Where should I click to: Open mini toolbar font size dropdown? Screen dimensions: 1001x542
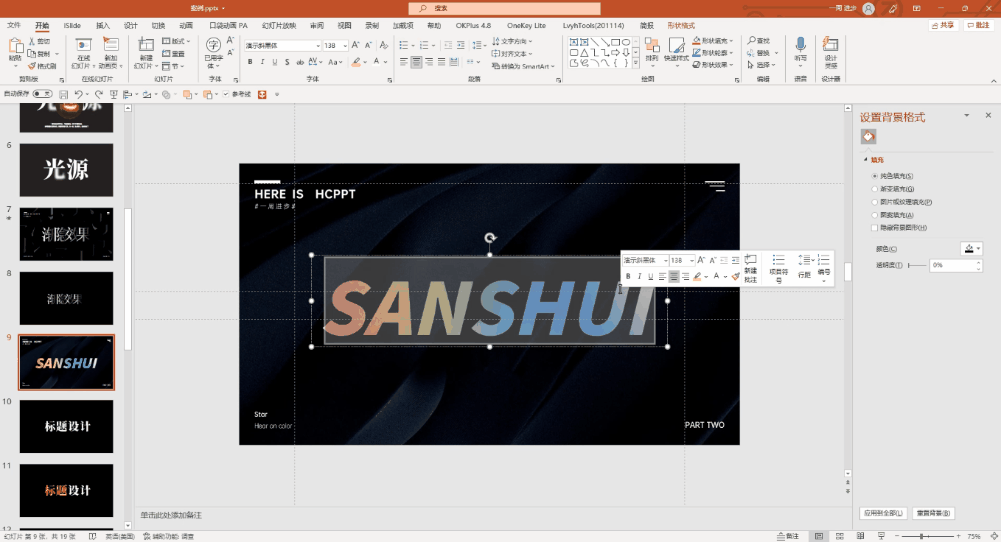pyautogui.click(x=692, y=260)
